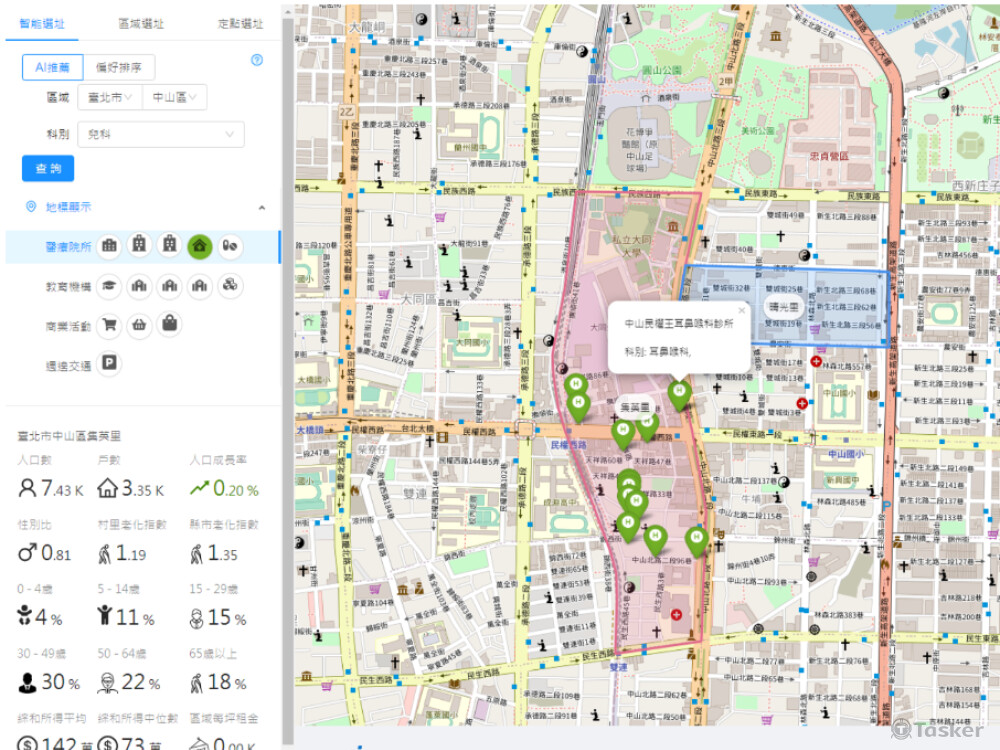The width and height of the screenshot is (1000, 750).
Task: Click the blue help question mark icon
Action: [257, 61]
